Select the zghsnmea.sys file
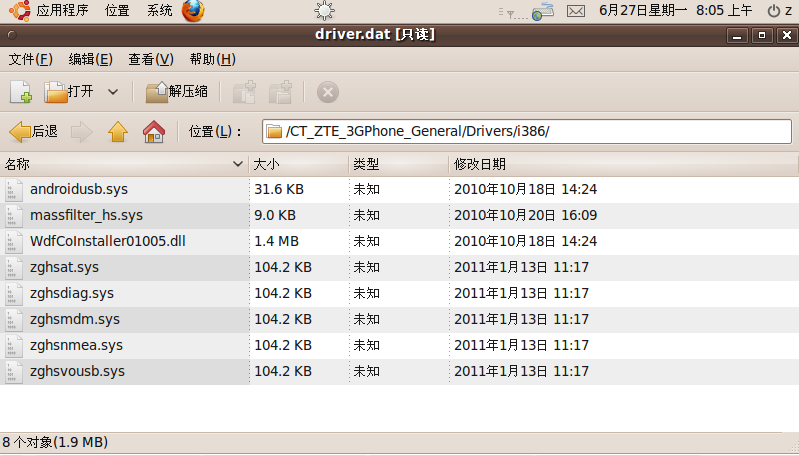The image size is (799, 456). point(76,345)
